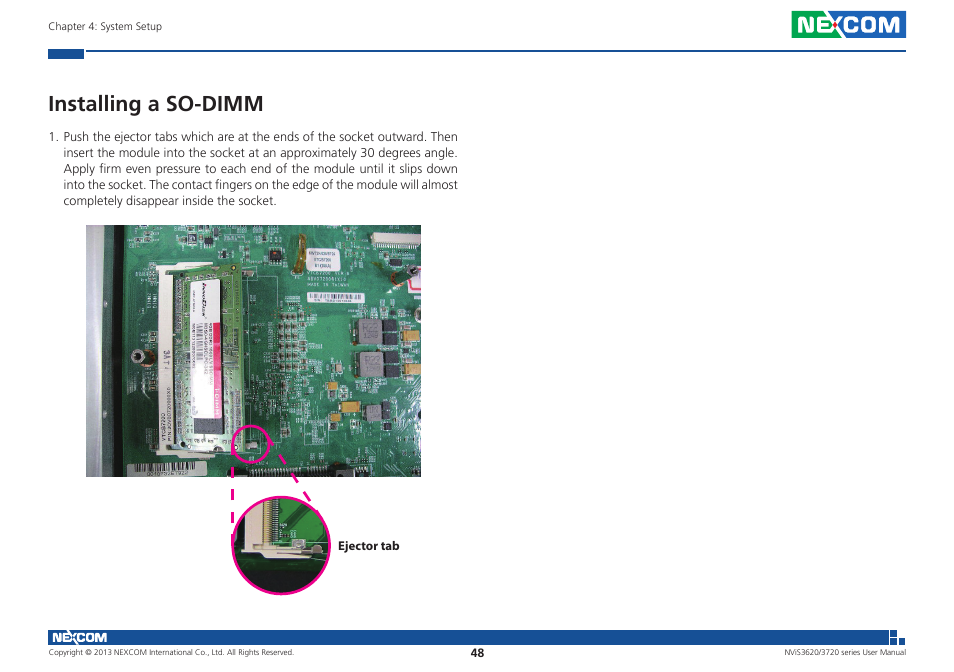Click 'NViS3620/3720 series User Manual' footer text
954x672 pixels.
844,653
